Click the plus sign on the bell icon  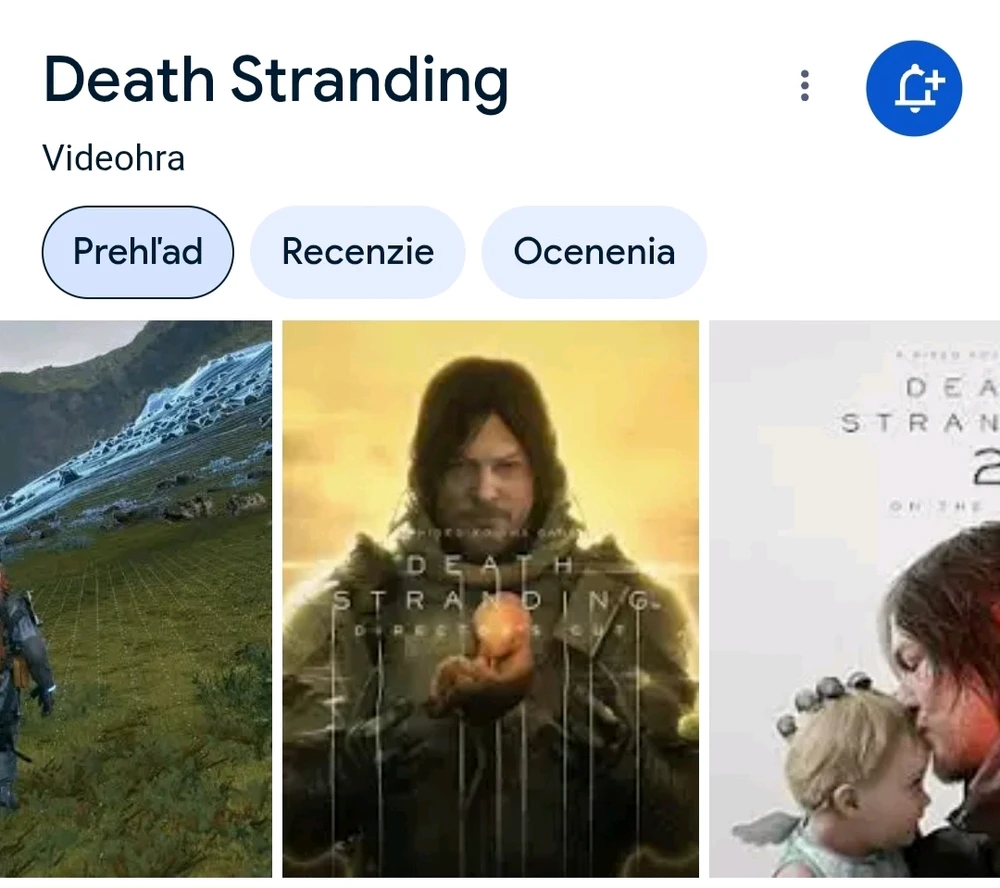click(934, 82)
